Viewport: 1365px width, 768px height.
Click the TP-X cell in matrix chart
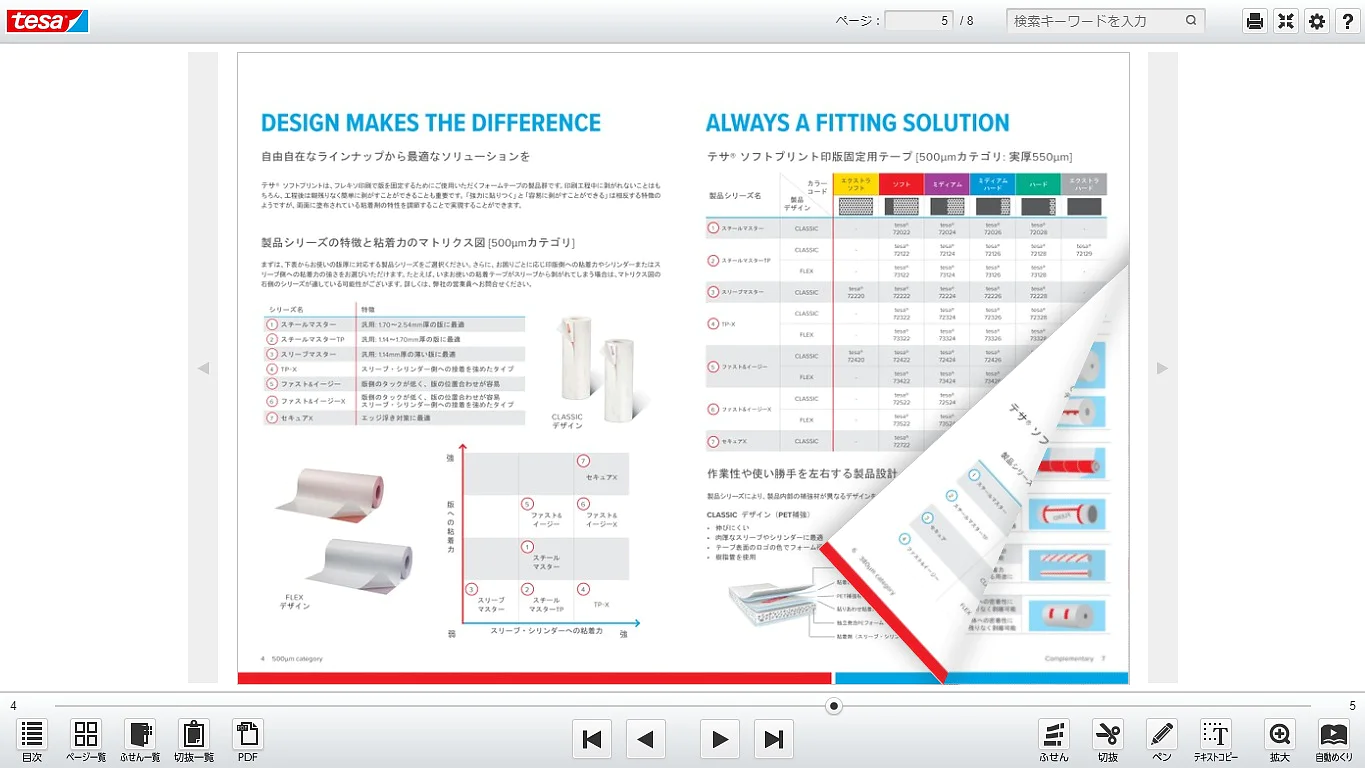pyautogui.click(x=602, y=601)
